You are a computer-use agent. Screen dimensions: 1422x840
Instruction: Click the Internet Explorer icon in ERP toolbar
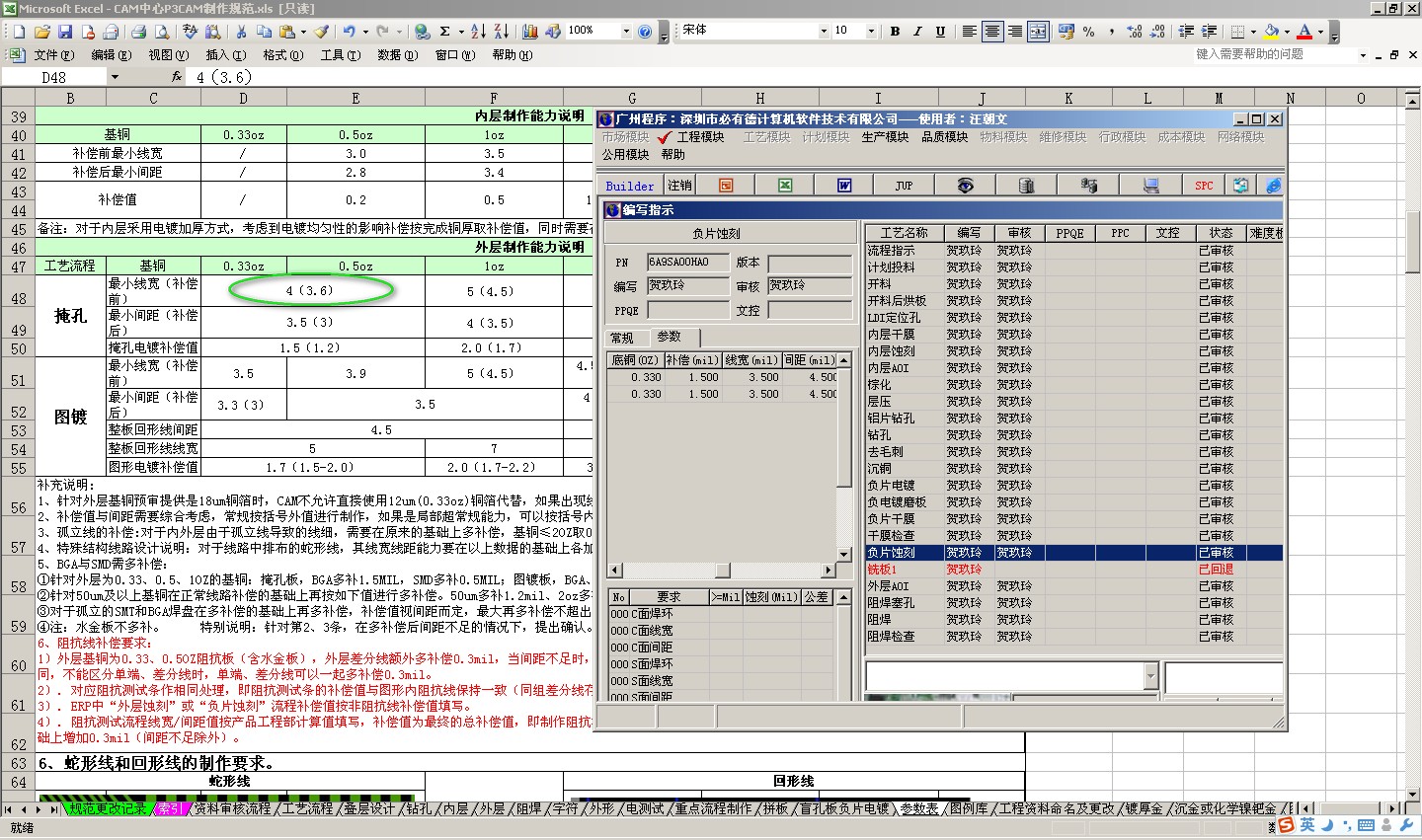[x=1273, y=186]
